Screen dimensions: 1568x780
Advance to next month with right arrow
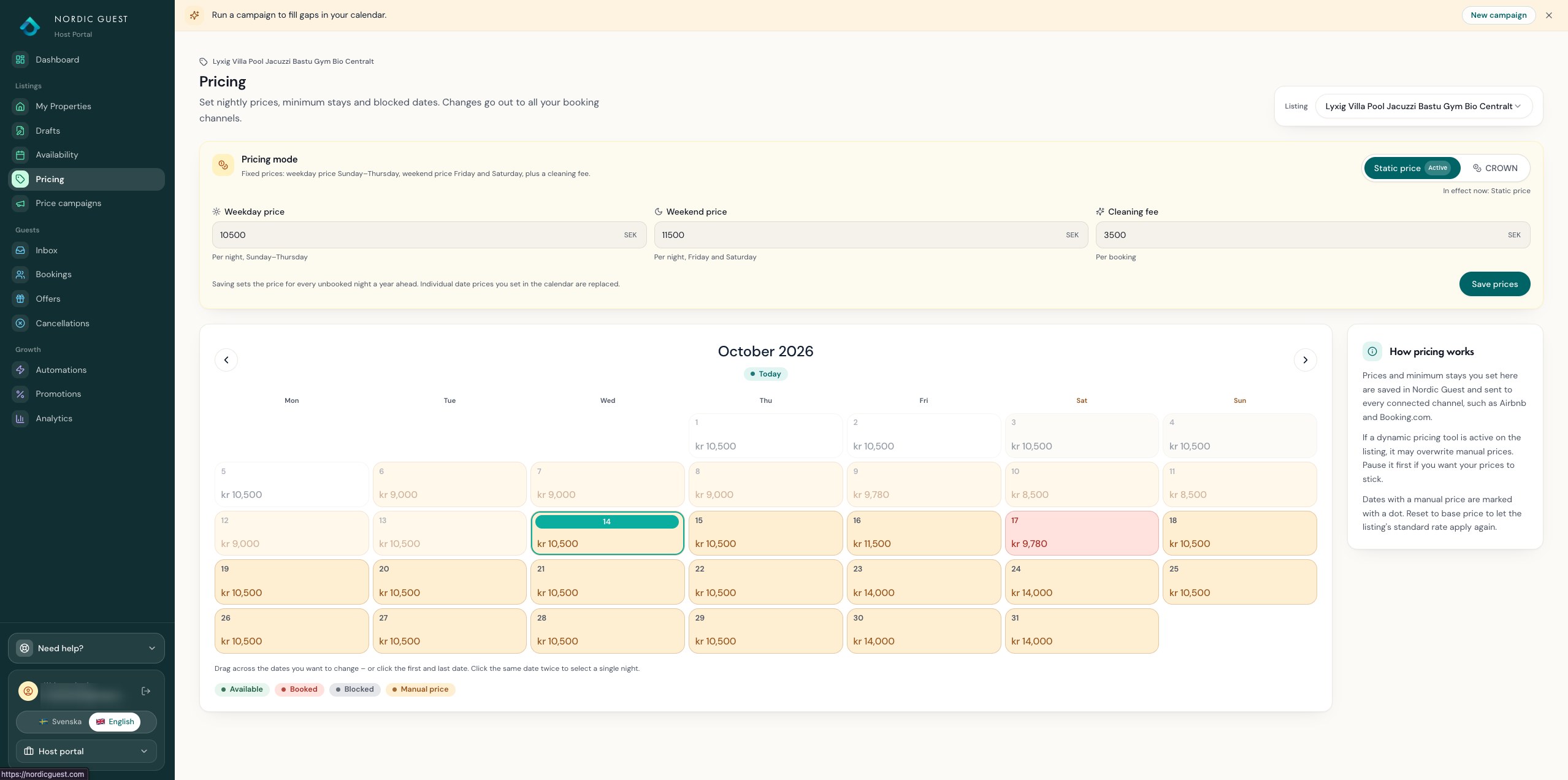pyautogui.click(x=1305, y=360)
